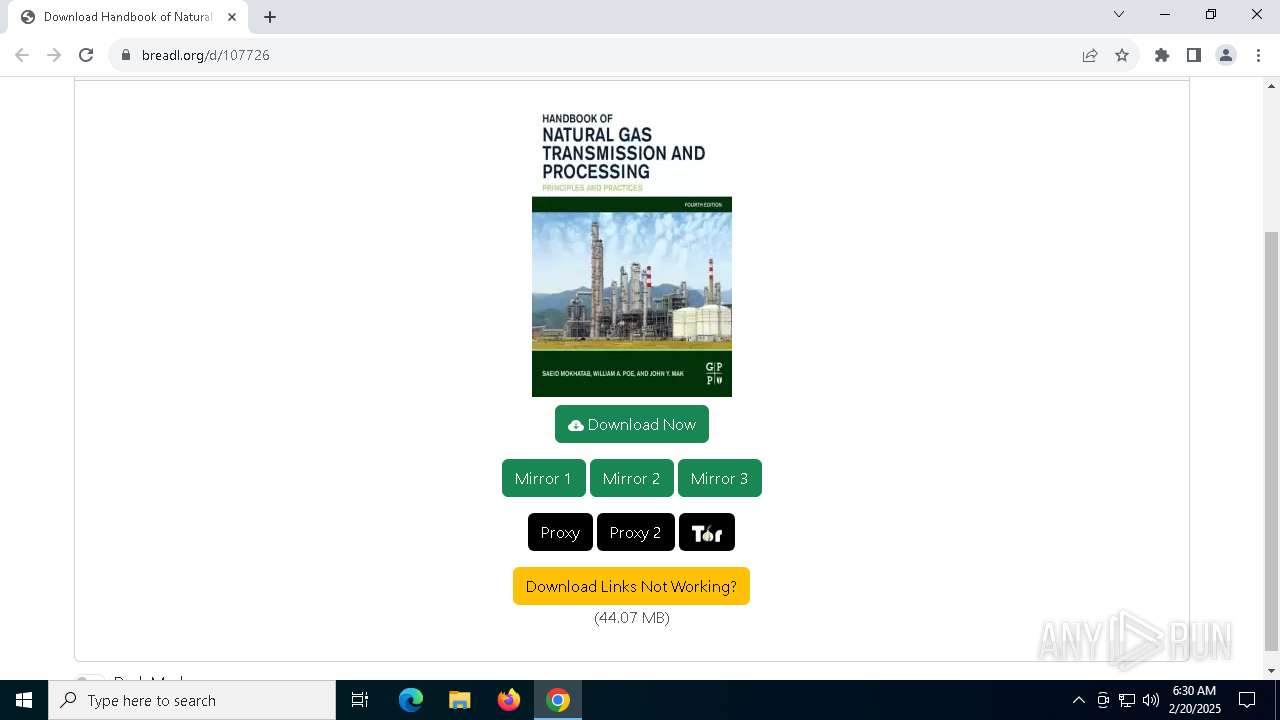Launch Microsoft Edge from the taskbar
Viewport: 1280px width, 720px height.
click(x=411, y=700)
